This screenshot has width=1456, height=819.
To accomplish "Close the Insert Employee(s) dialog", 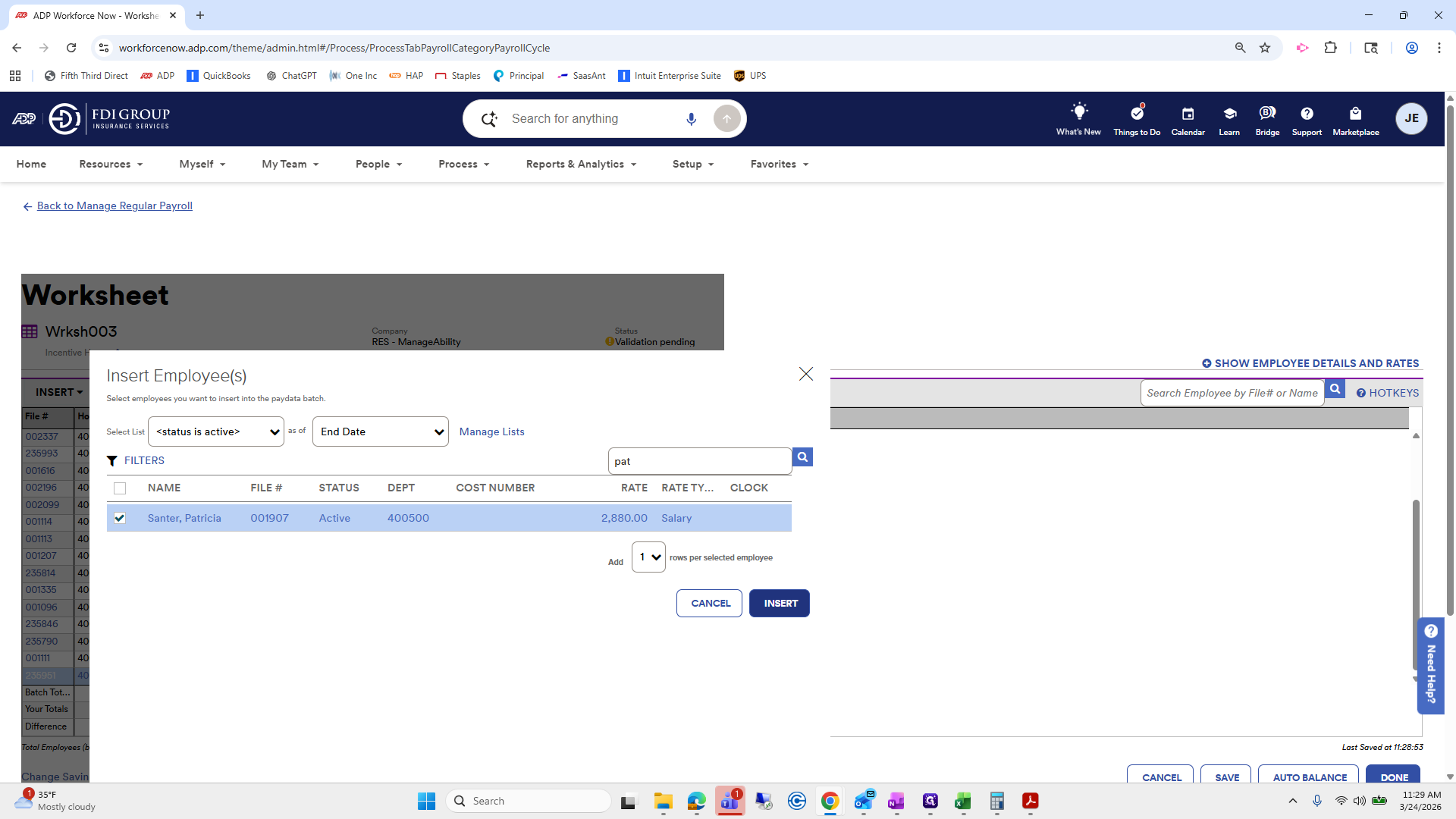I will (805, 374).
